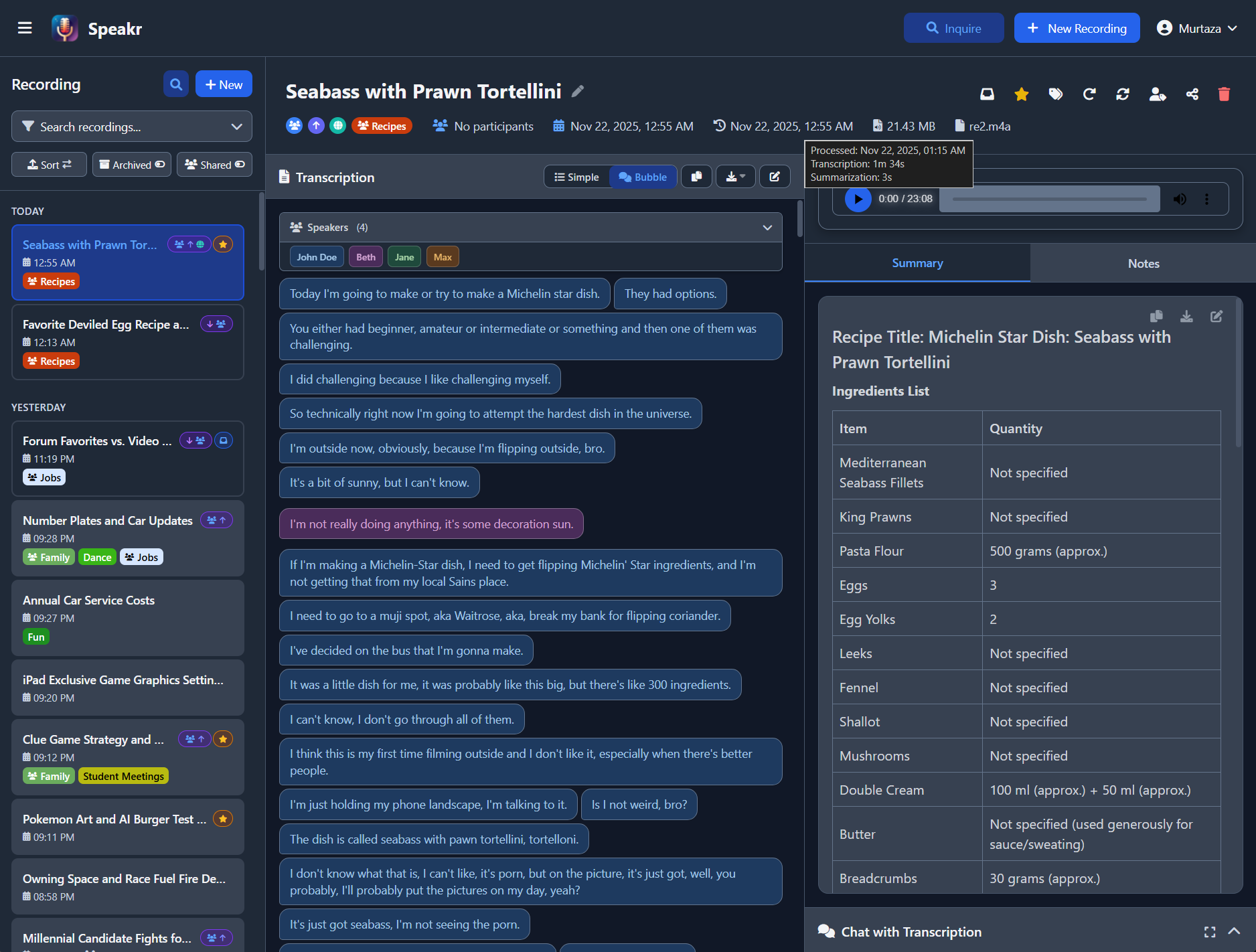
Task: Toggle the Archived recordings filter
Action: pos(131,164)
